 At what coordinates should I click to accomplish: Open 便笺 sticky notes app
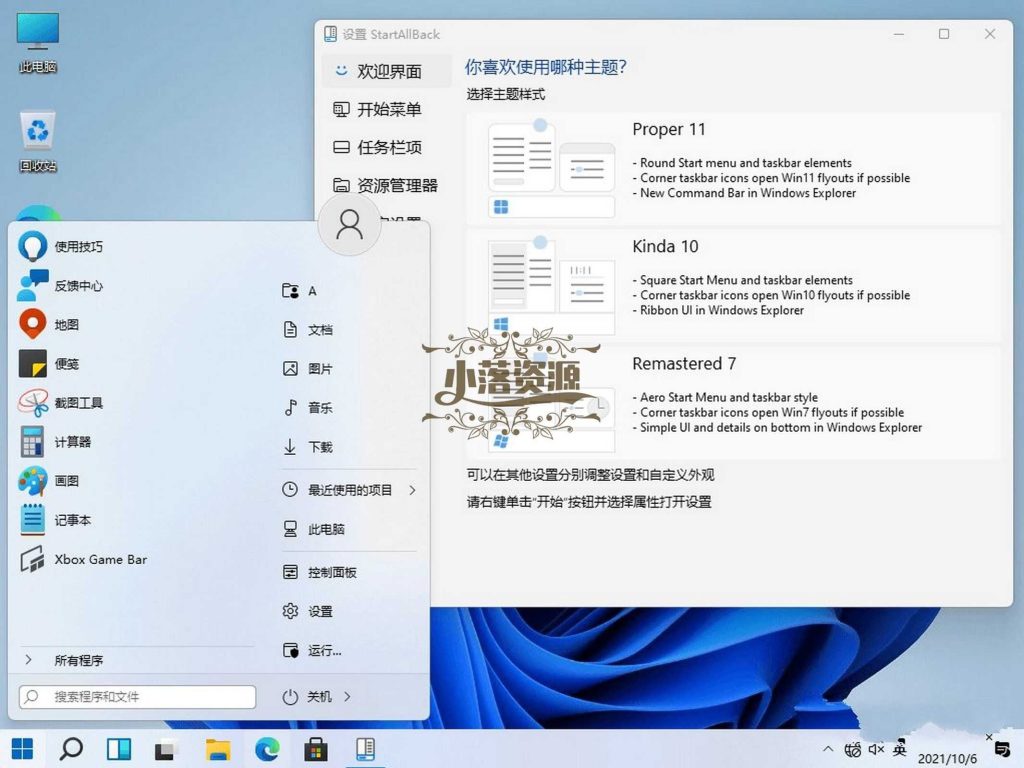pyautogui.click(x=50, y=364)
